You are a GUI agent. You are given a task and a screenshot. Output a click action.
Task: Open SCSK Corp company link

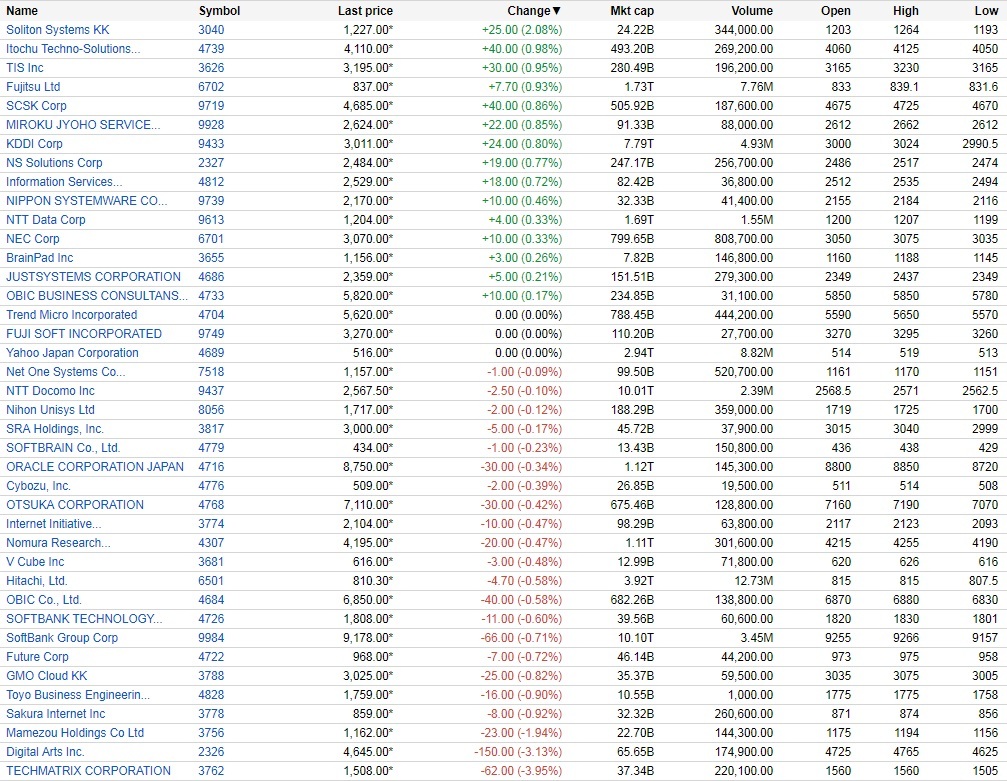pos(36,105)
